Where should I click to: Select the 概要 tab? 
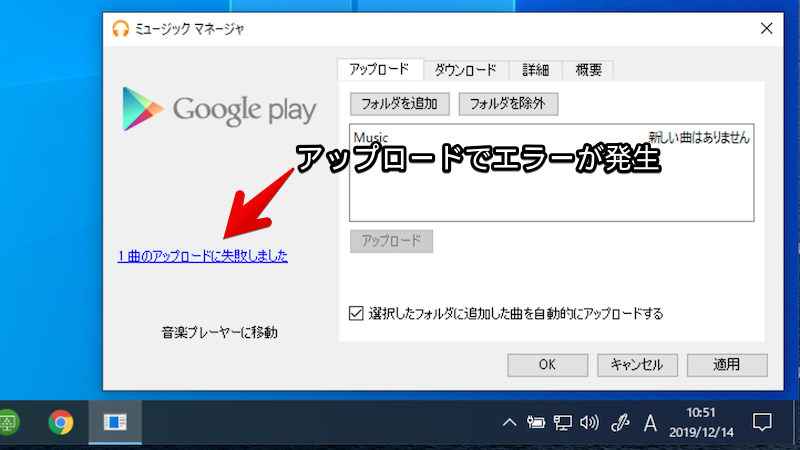(x=588, y=70)
